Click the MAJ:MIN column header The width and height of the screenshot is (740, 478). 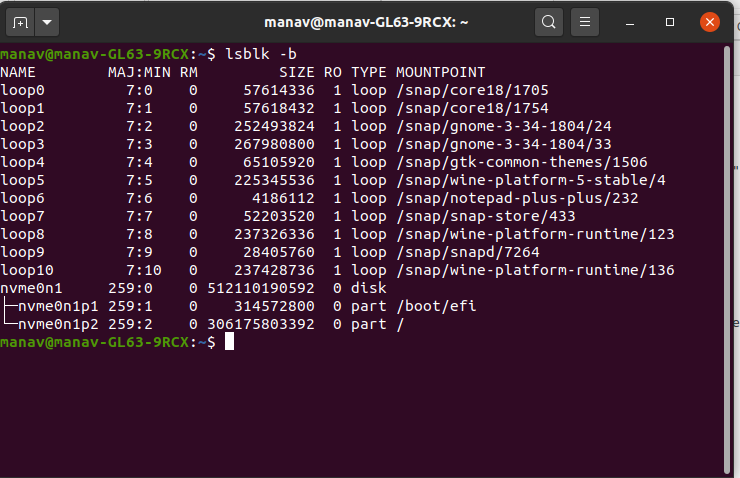(139, 72)
